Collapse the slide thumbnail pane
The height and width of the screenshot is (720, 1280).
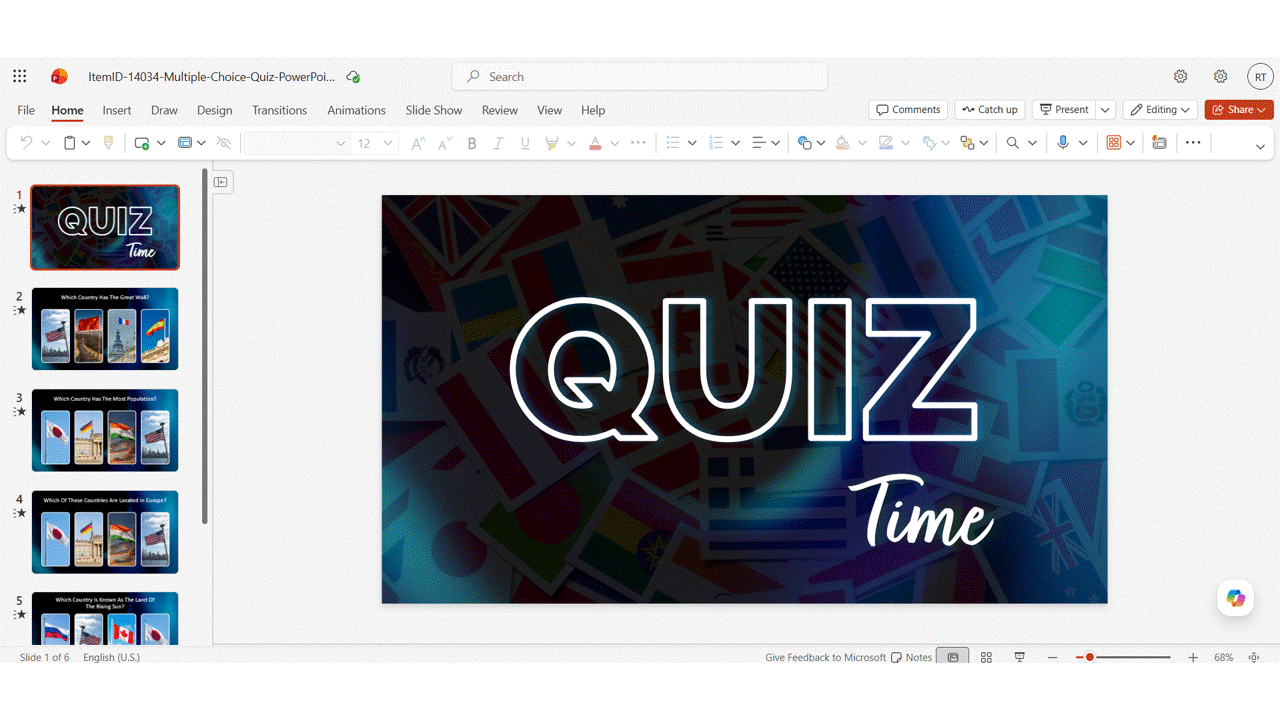tap(221, 182)
